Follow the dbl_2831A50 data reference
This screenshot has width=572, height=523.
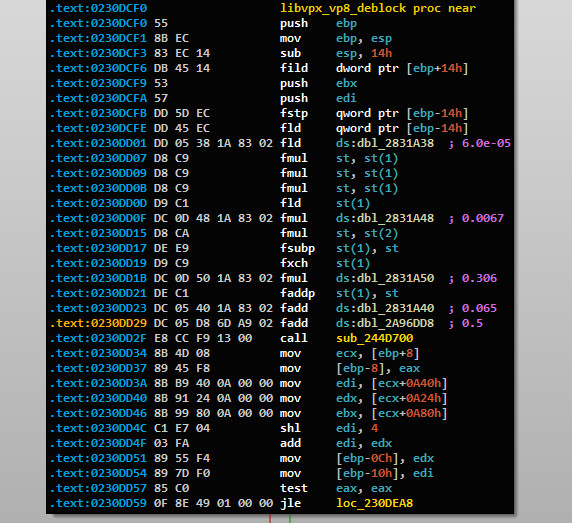395,278
